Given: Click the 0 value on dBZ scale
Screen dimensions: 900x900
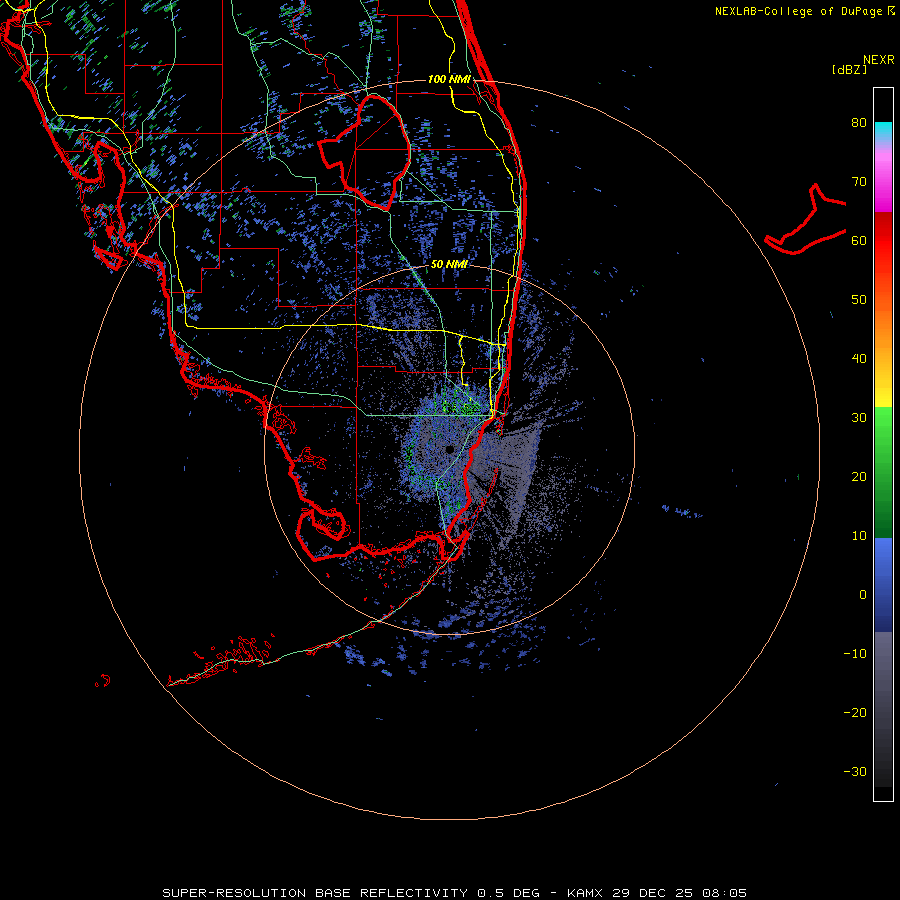Looking at the screenshot, I should point(863,595).
